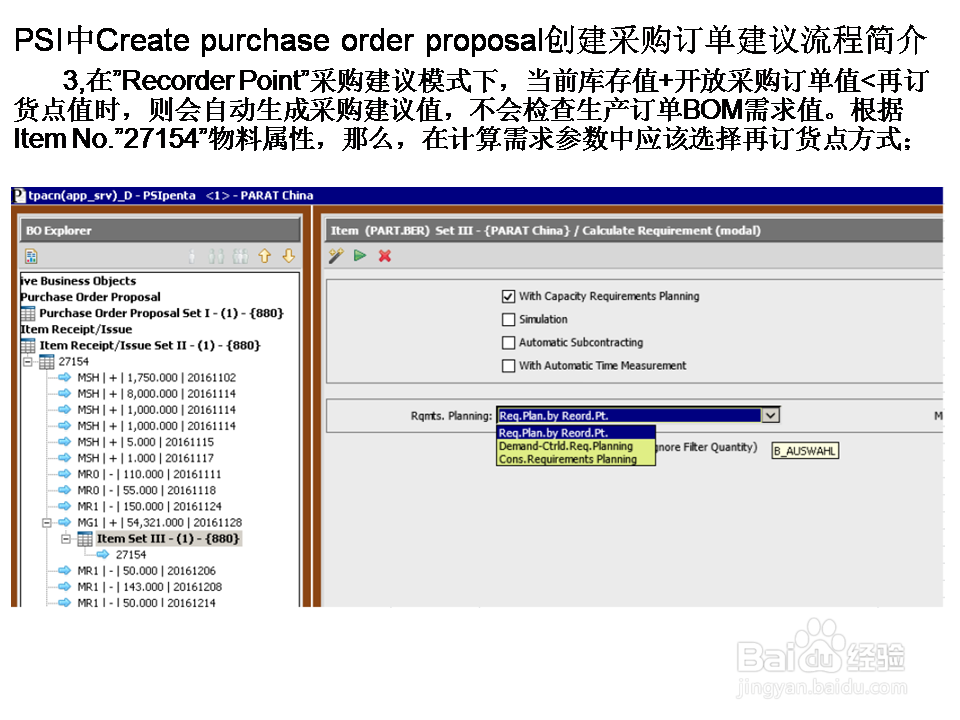
Task: Uncheck With Capacity Requirements Planning
Action: coord(508,296)
